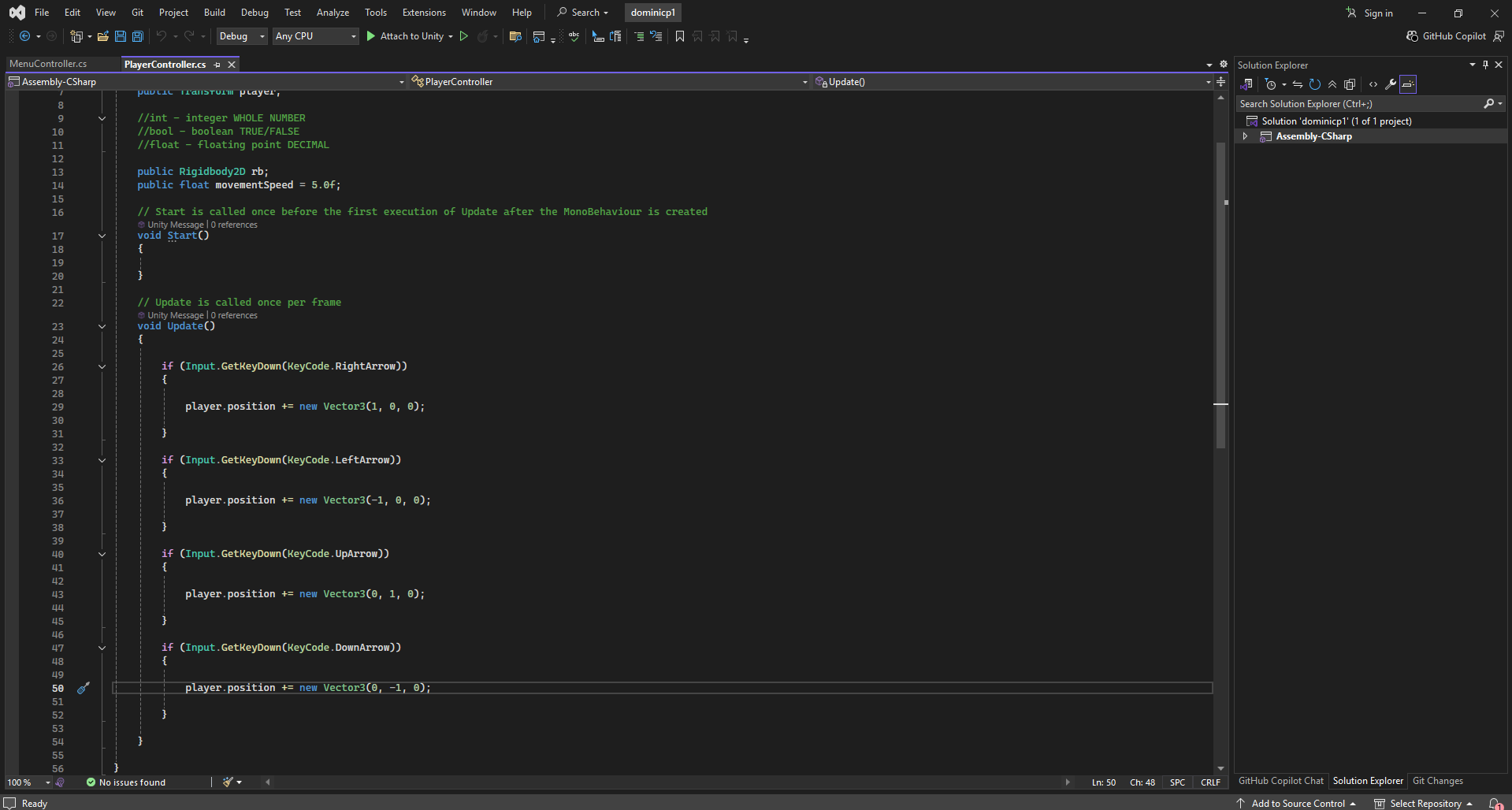The image size is (1512, 810).
Task: Click the spell checker abc icon
Action: (x=574, y=36)
